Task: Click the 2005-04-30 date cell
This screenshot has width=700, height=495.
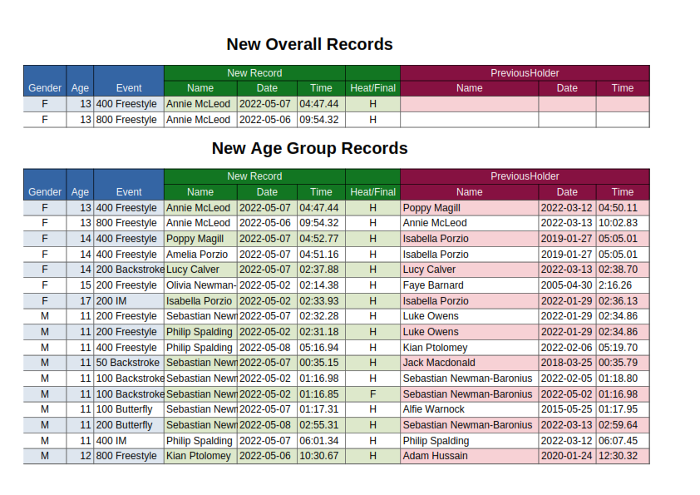Action: pyautogui.click(x=567, y=285)
